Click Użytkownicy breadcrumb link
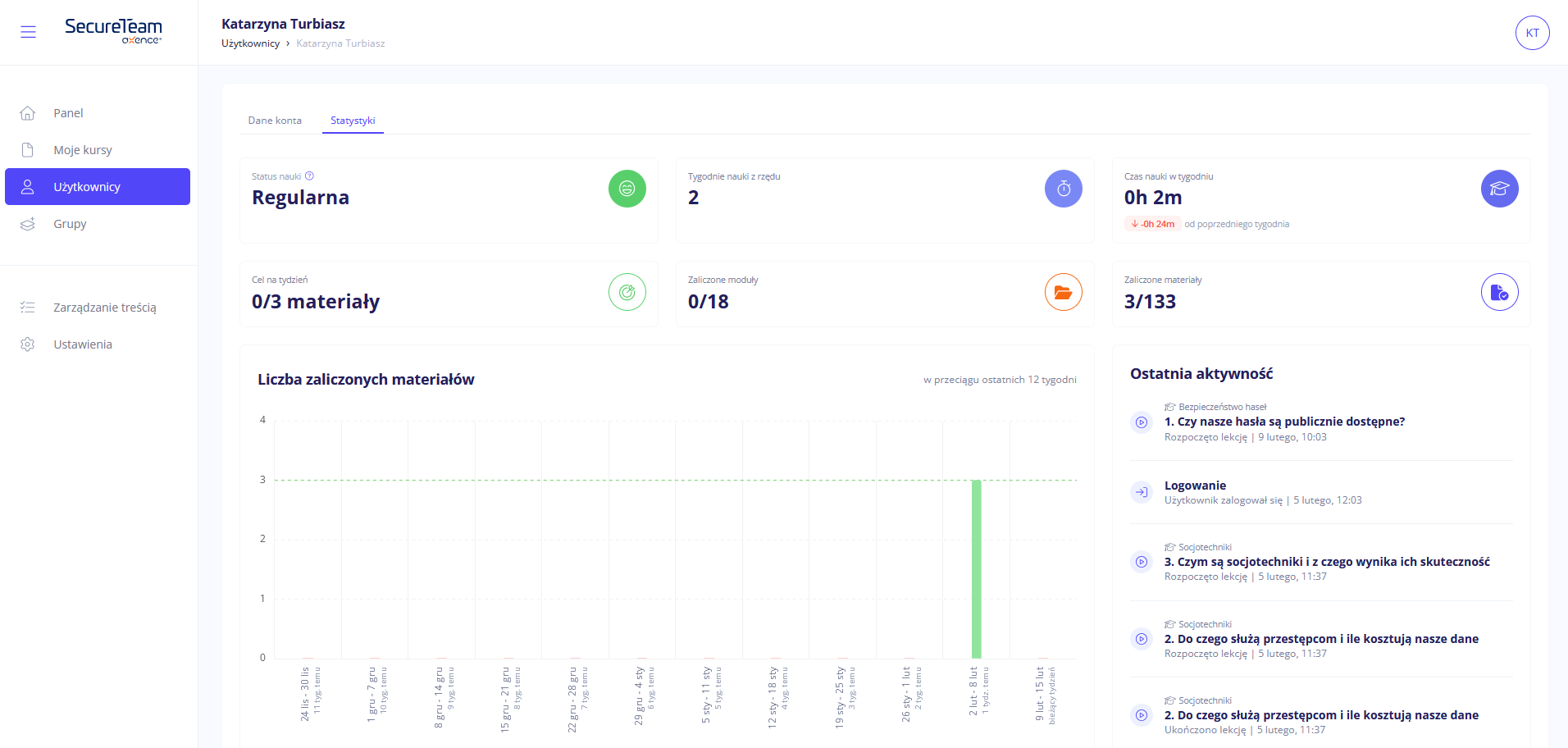 250,43
